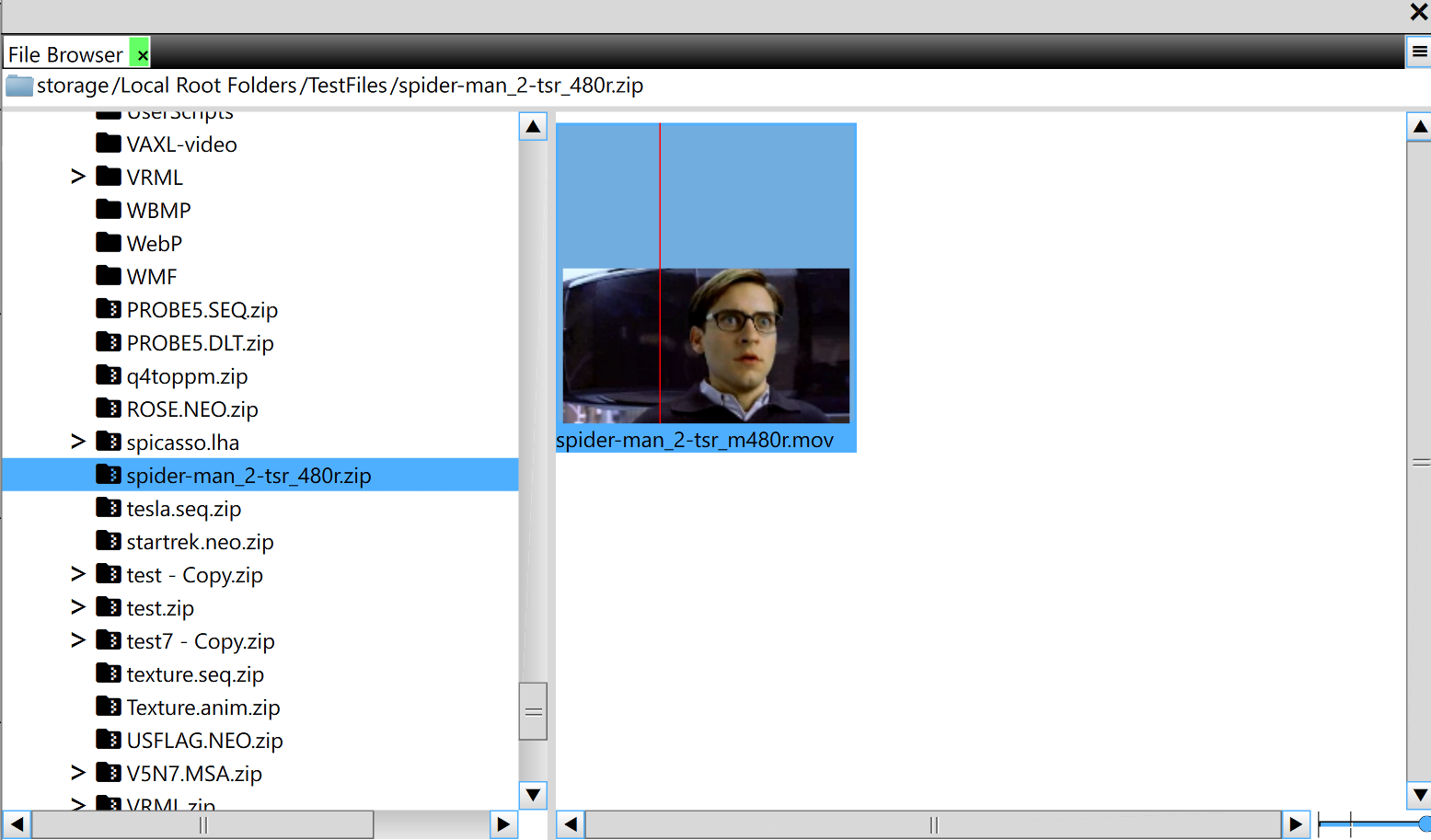Select the WebP folder name

[154, 244]
